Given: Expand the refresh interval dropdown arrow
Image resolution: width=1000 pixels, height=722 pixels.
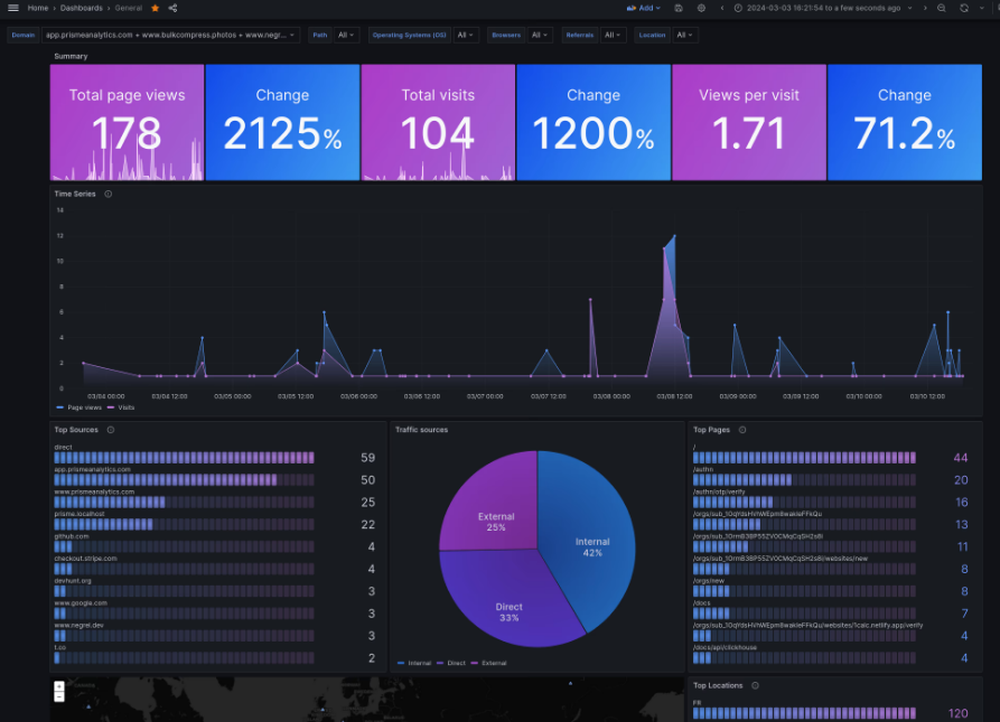Looking at the screenshot, I should point(982,8).
